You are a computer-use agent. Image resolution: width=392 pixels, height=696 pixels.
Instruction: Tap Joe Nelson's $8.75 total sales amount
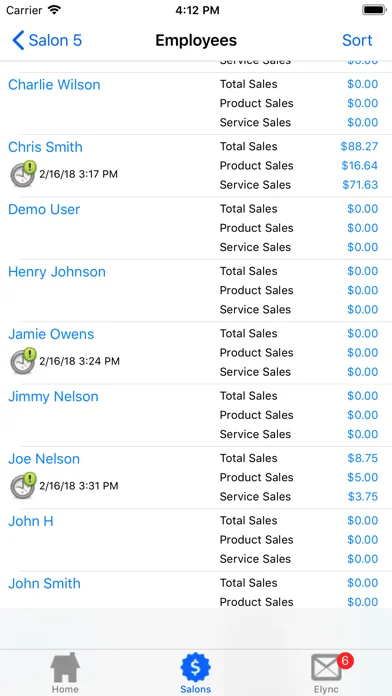[363, 458]
